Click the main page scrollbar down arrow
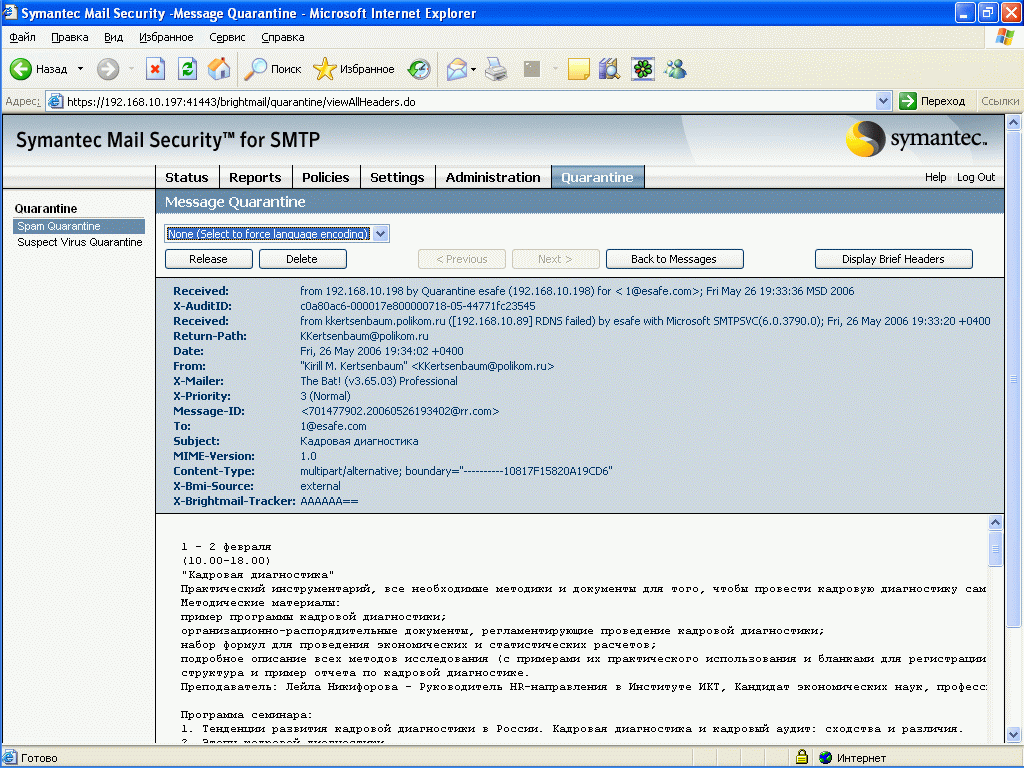 click(x=1013, y=734)
